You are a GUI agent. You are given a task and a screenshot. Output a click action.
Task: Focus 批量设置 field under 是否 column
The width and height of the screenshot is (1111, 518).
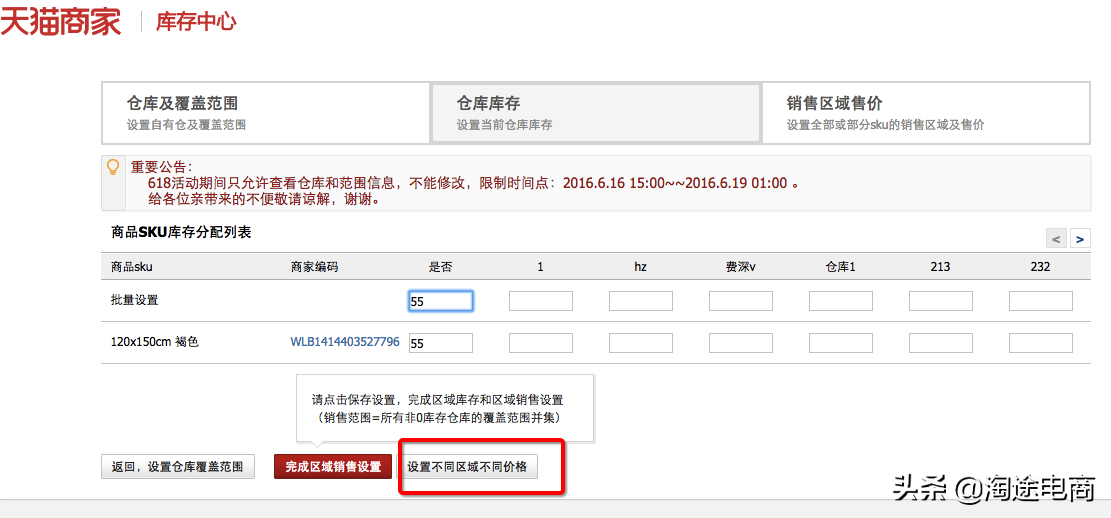(441, 301)
